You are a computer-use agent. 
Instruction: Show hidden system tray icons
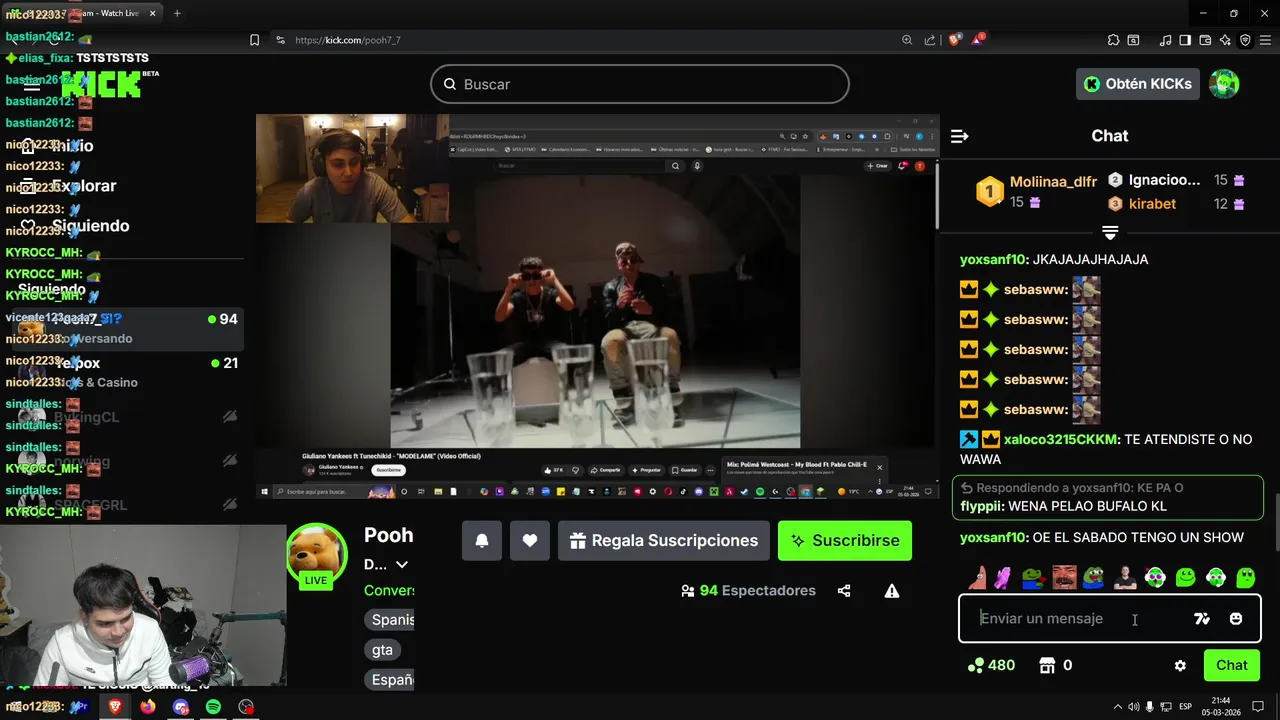coord(1117,707)
